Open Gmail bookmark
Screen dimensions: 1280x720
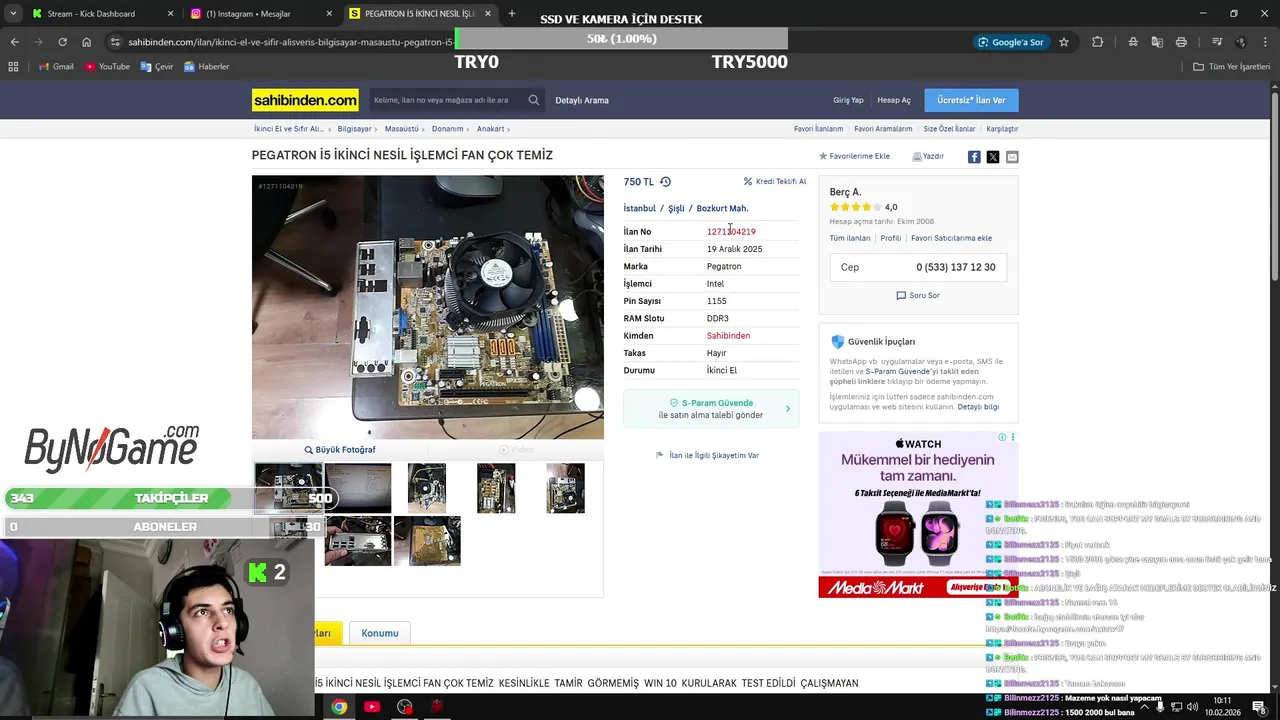point(56,66)
